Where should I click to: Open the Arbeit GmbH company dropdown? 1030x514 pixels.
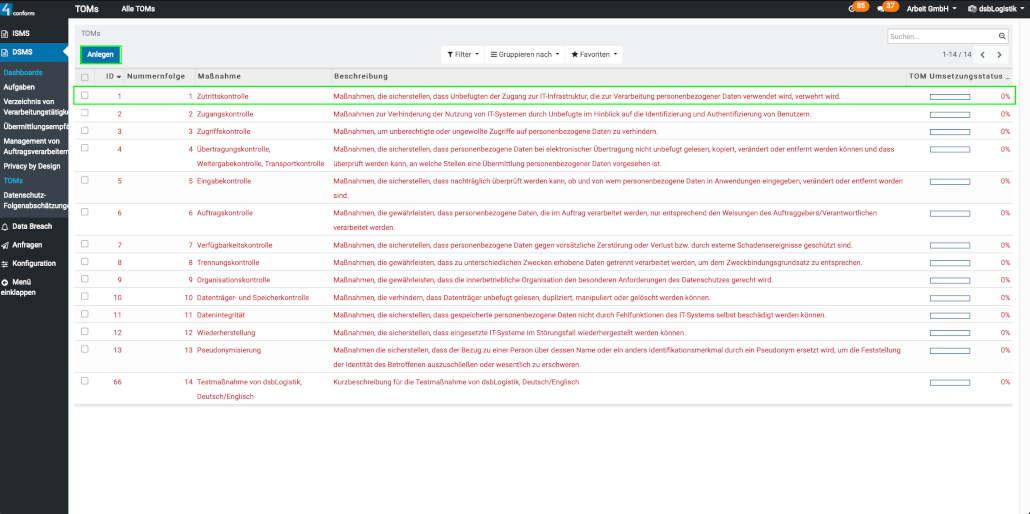[926, 8]
